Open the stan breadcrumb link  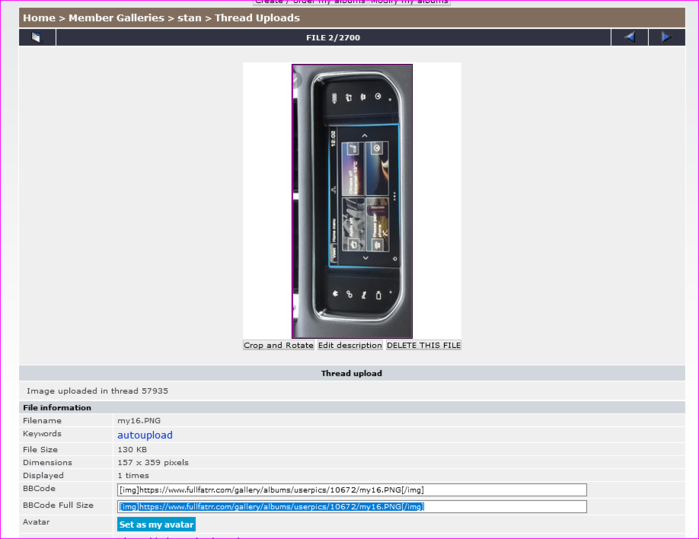(189, 18)
